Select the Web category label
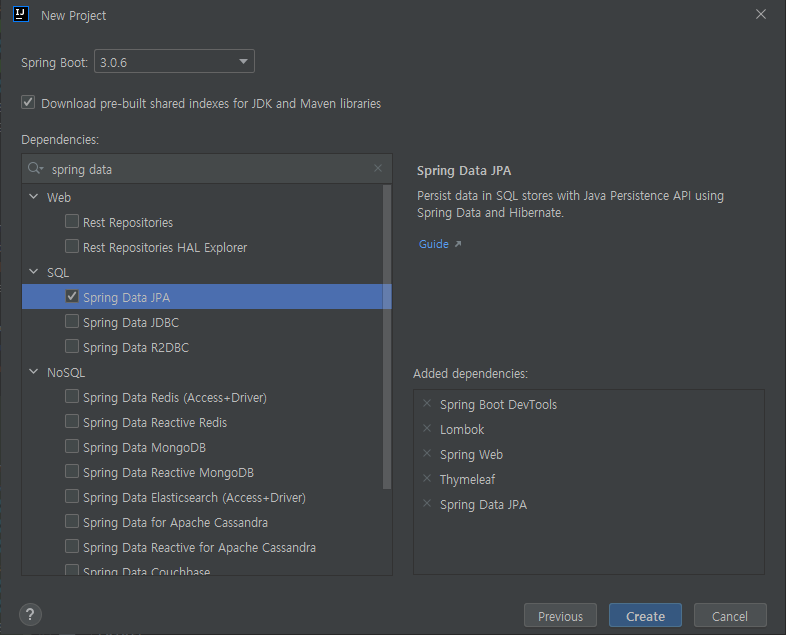The width and height of the screenshot is (786, 635). coord(59,197)
